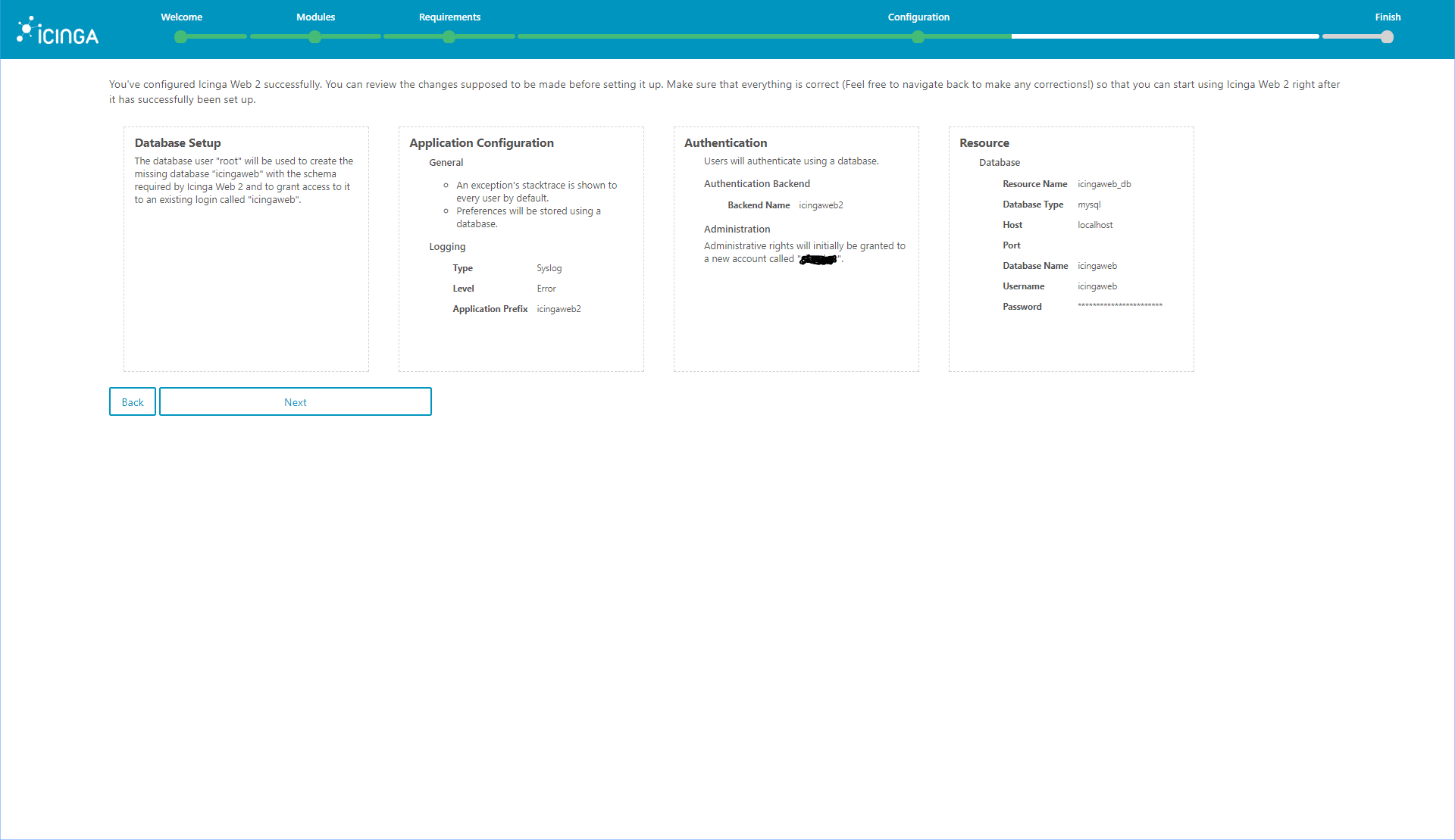Click the Error logging level value
Image resolution: width=1455 pixels, height=840 pixels.
[546, 289]
